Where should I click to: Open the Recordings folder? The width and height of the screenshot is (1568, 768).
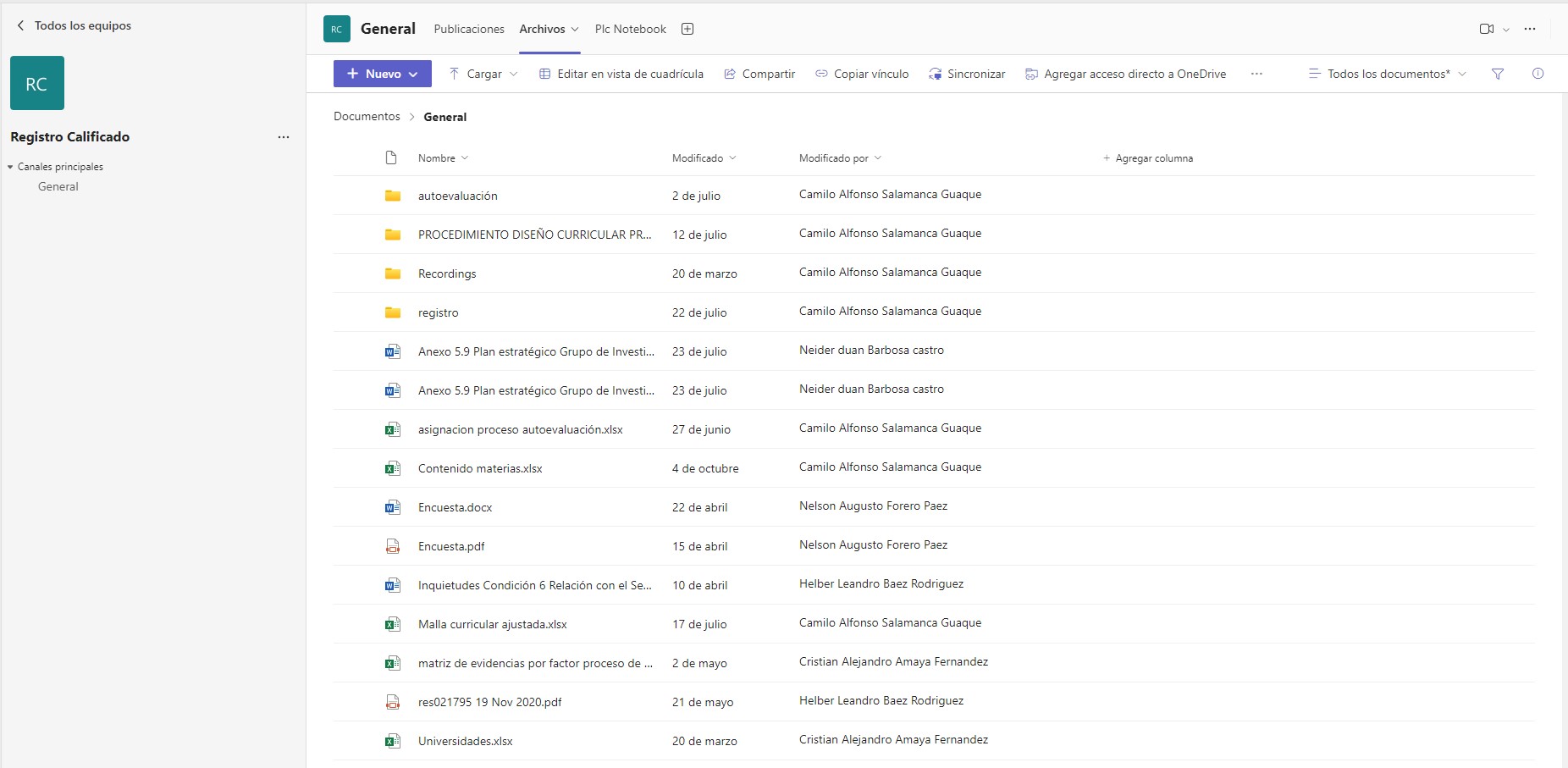tap(447, 273)
